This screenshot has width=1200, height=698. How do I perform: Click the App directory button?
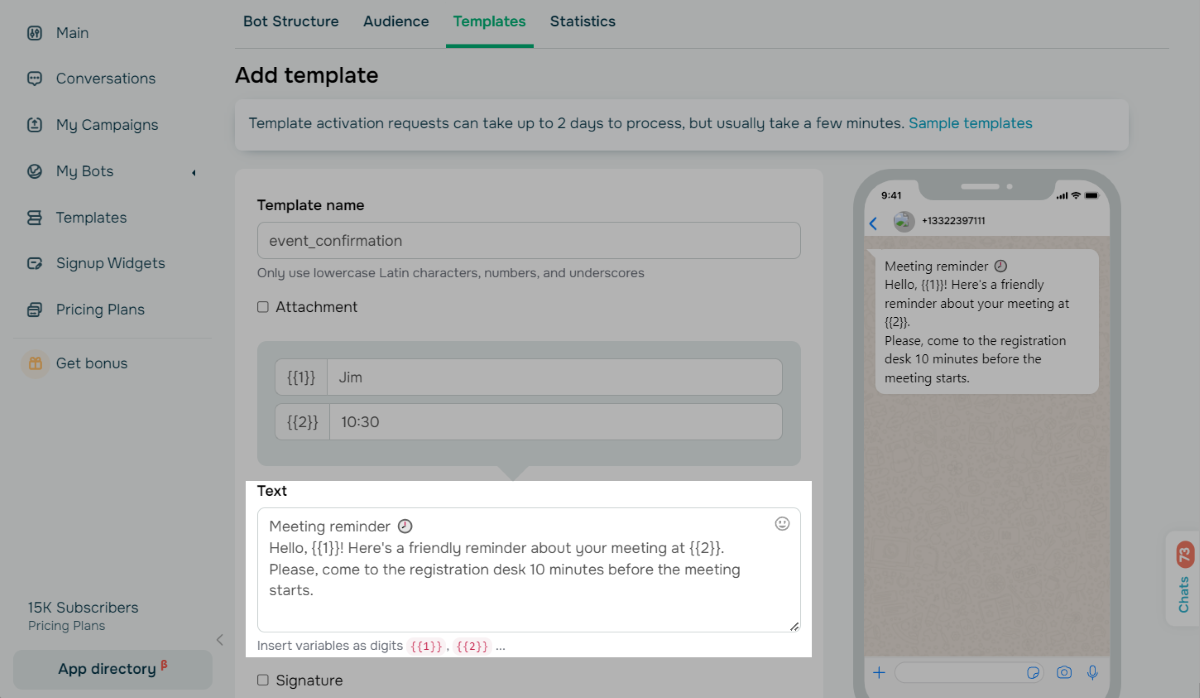pos(112,669)
